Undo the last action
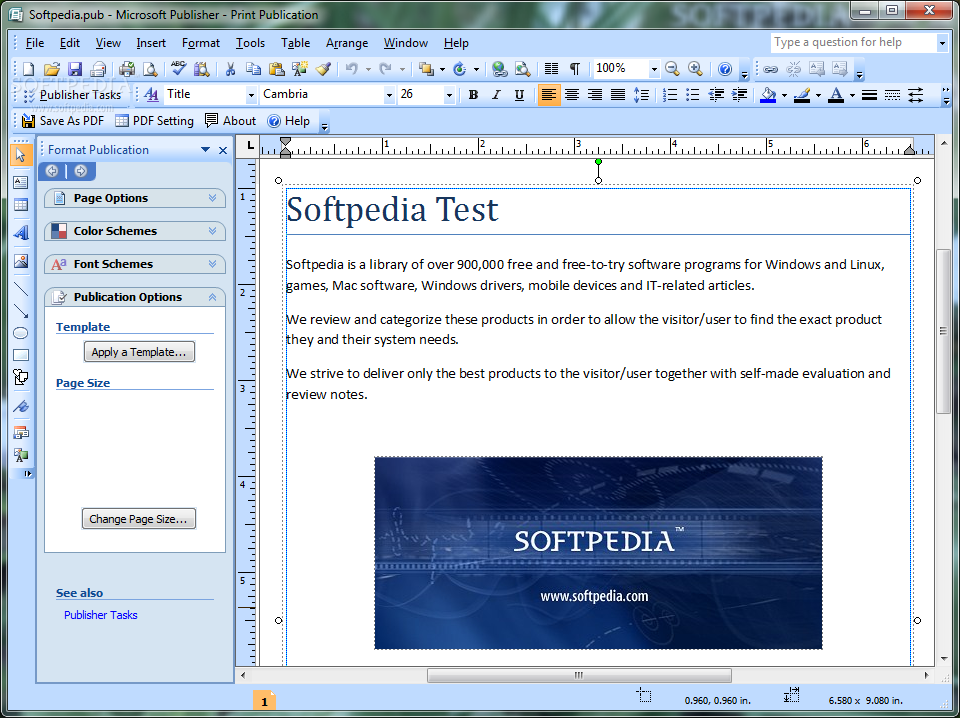Viewport: 960px width, 718px height. [x=351, y=69]
